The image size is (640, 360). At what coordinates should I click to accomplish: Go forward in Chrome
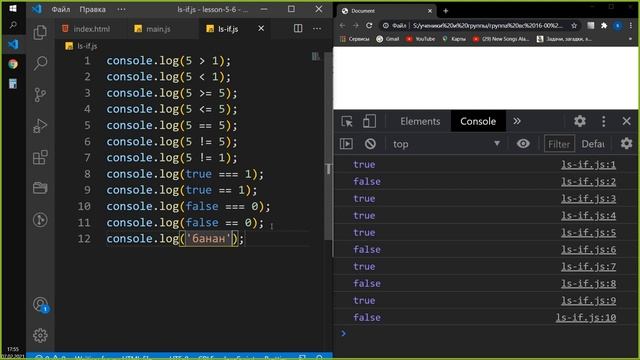pos(356,25)
